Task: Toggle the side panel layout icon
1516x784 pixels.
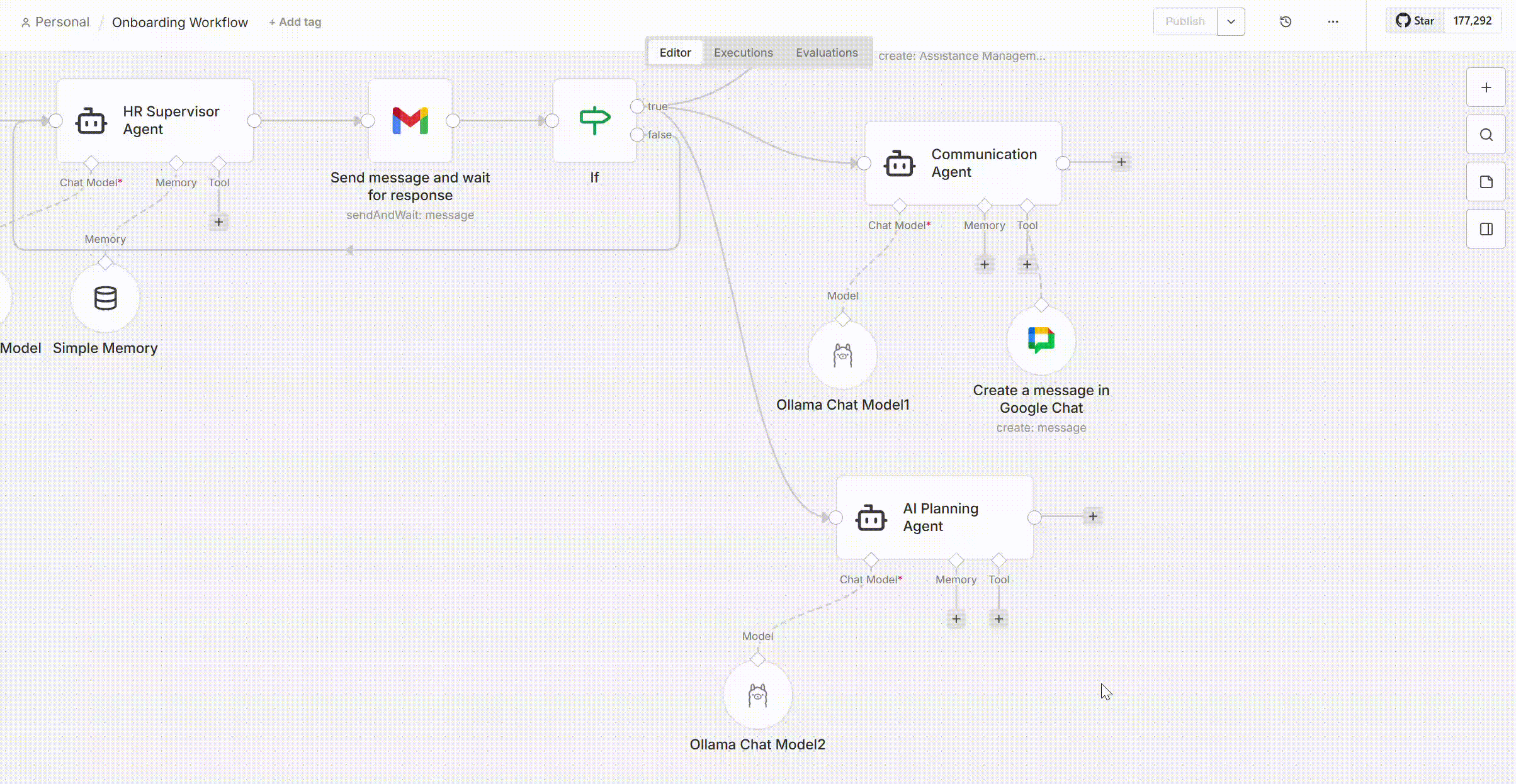Action: click(1486, 229)
